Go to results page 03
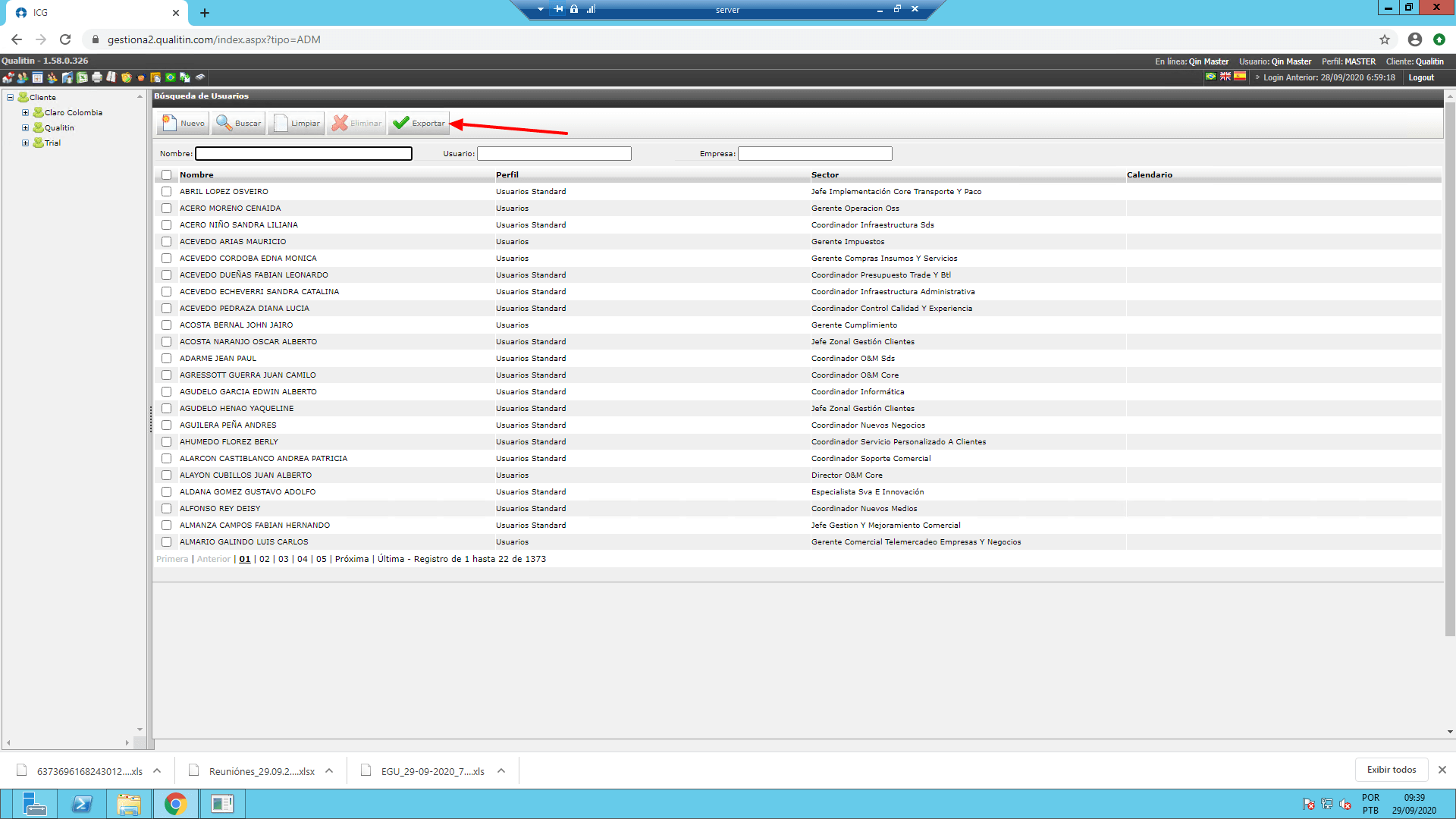Screen dimensions: 1456x819 [x=284, y=559]
